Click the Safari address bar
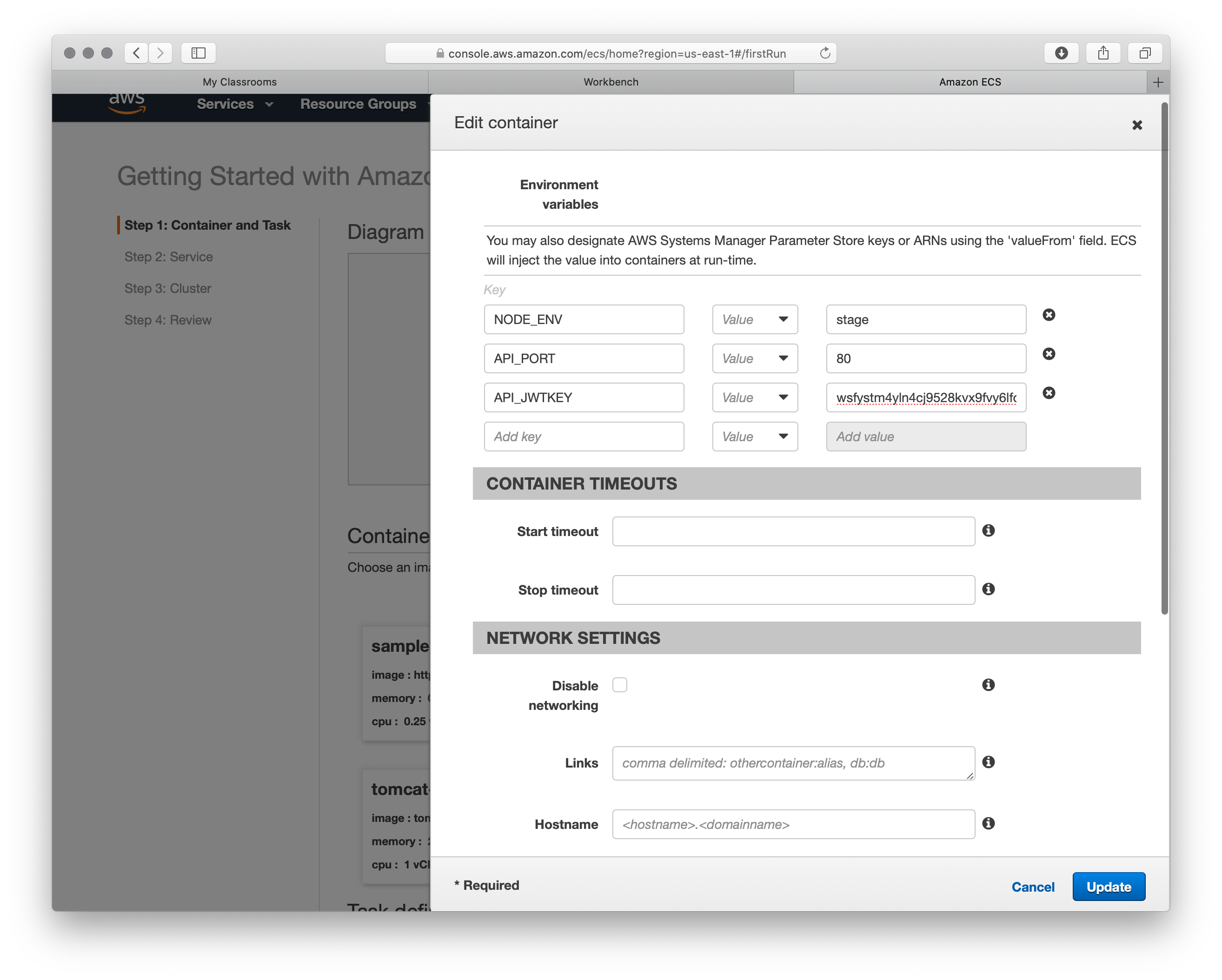This screenshot has width=1222, height=980. point(611,53)
